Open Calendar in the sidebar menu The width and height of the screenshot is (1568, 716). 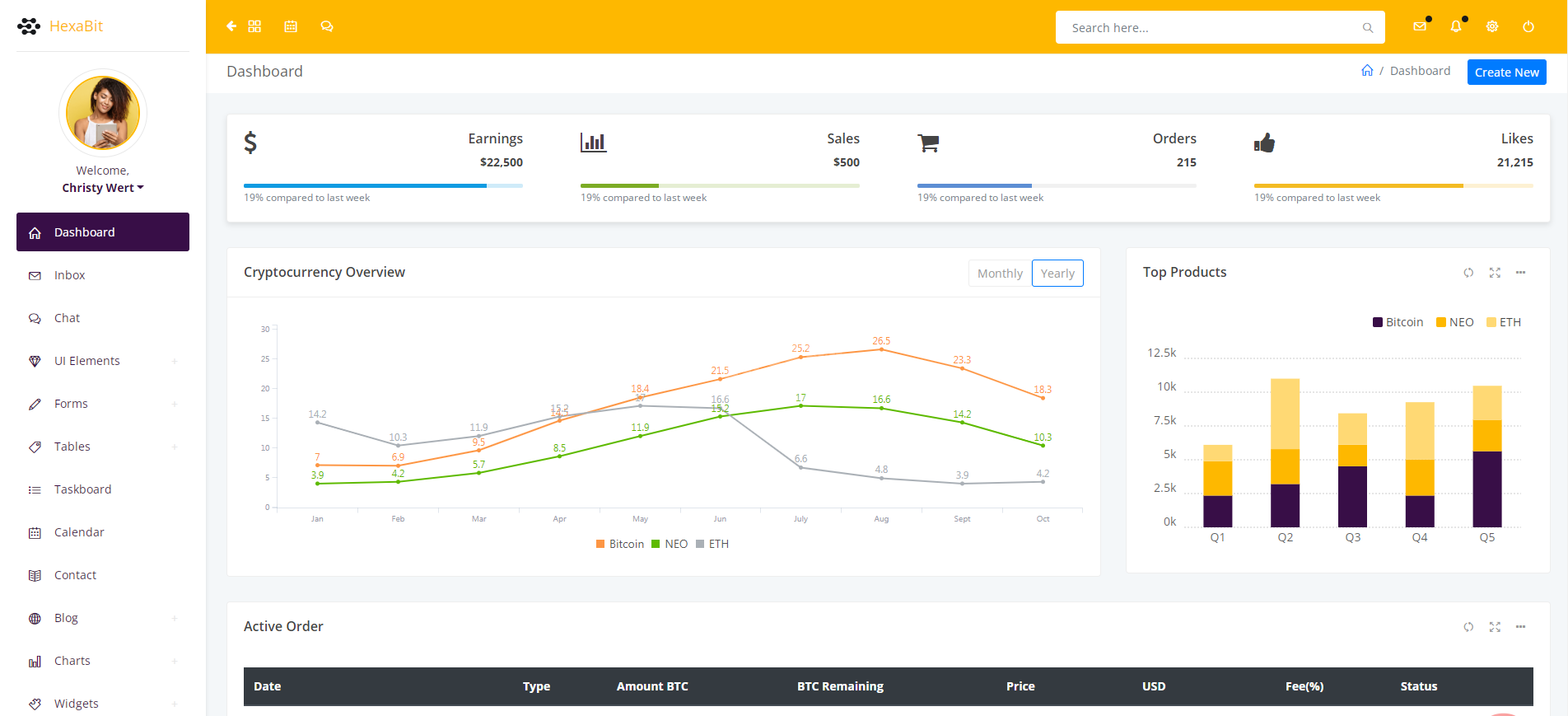103,532
